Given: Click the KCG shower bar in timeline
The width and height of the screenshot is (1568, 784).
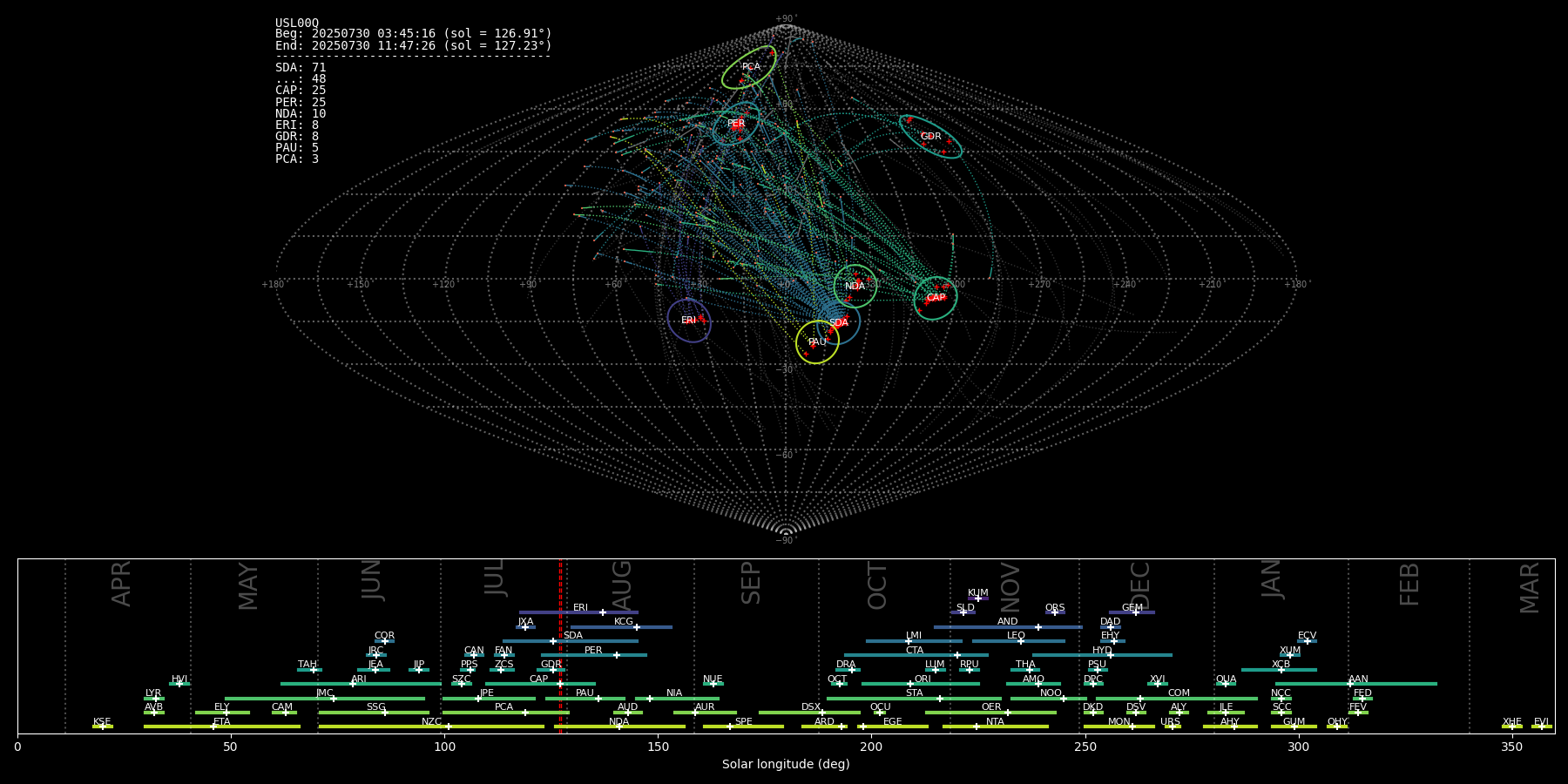Looking at the screenshot, I should (621, 627).
